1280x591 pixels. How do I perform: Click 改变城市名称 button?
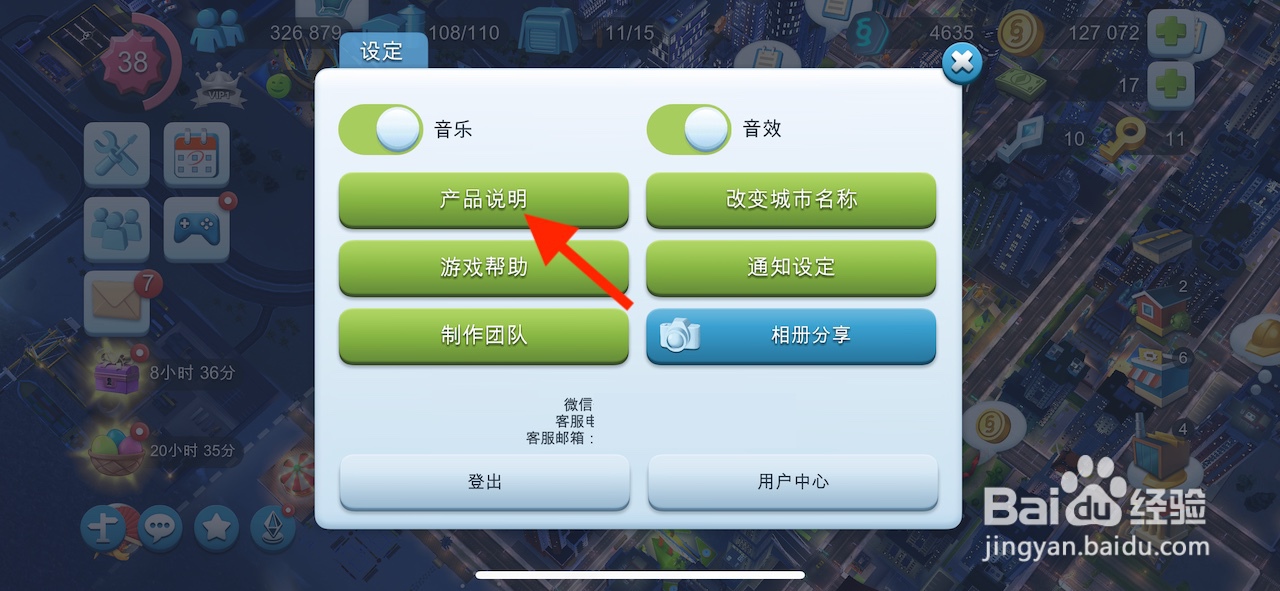click(x=791, y=200)
